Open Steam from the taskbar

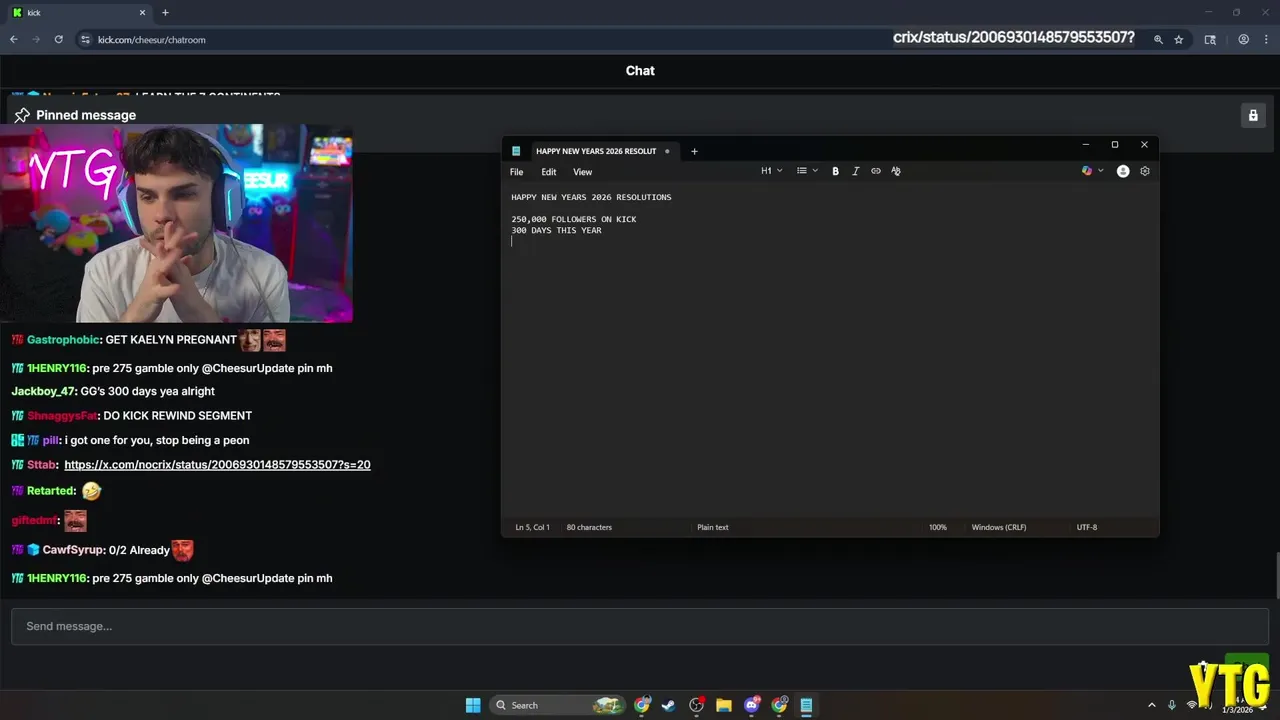coord(669,705)
